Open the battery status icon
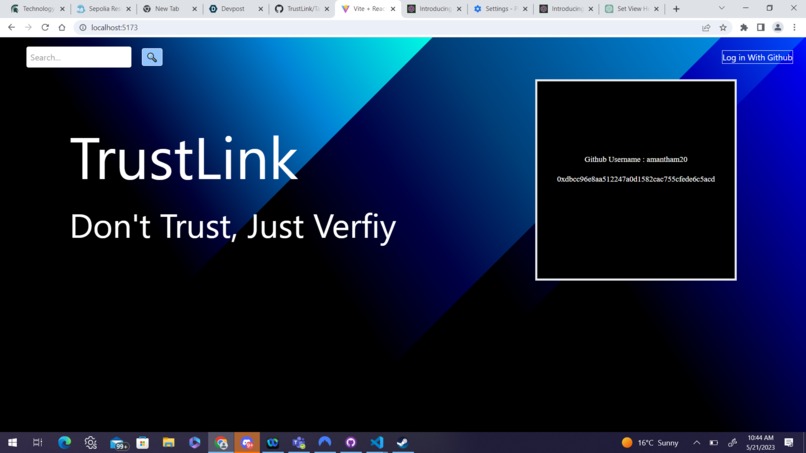 (x=713, y=442)
